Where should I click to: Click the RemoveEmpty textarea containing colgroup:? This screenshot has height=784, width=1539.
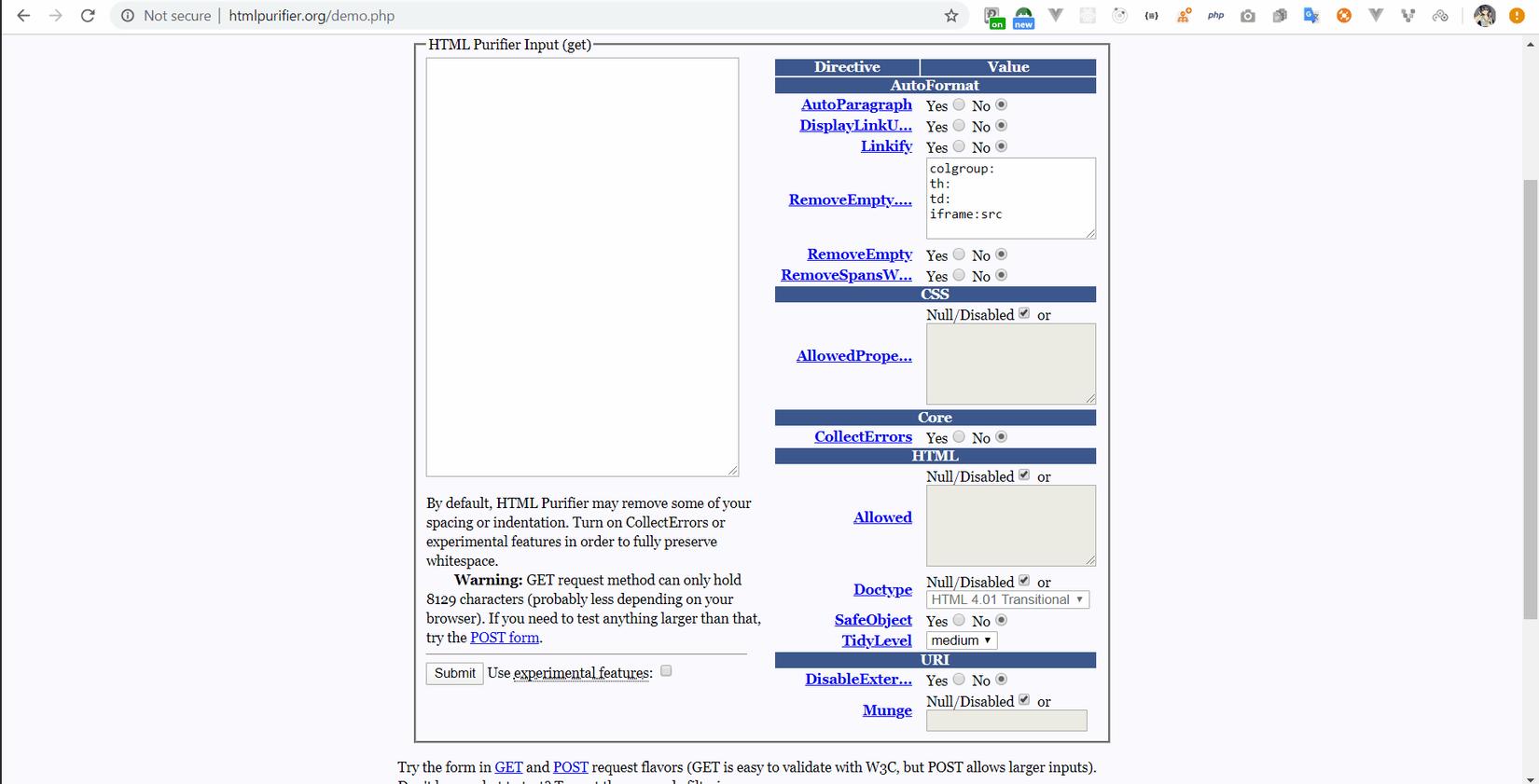click(x=1011, y=198)
